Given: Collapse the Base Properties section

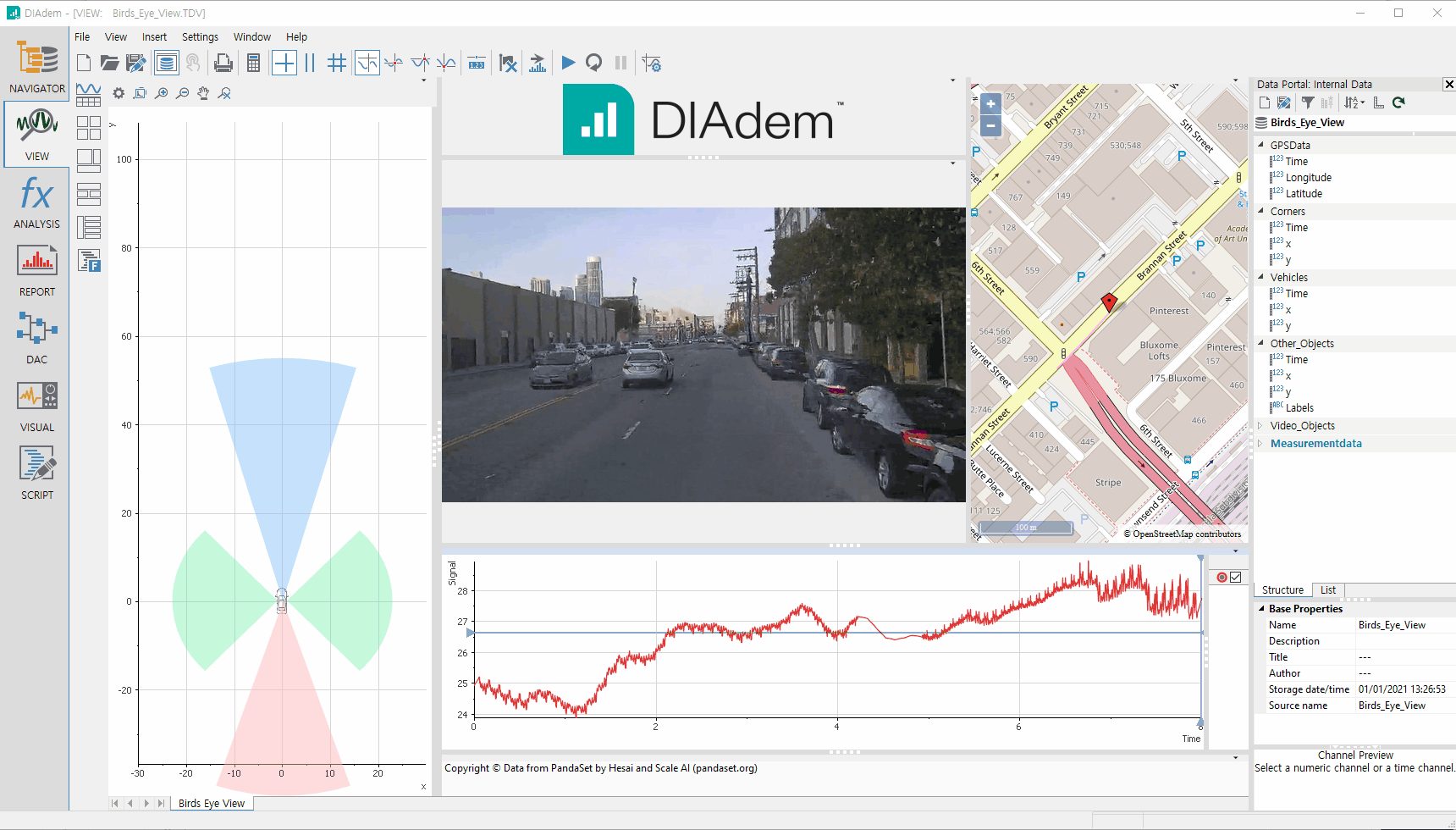Looking at the screenshot, I should point(1261,608).
